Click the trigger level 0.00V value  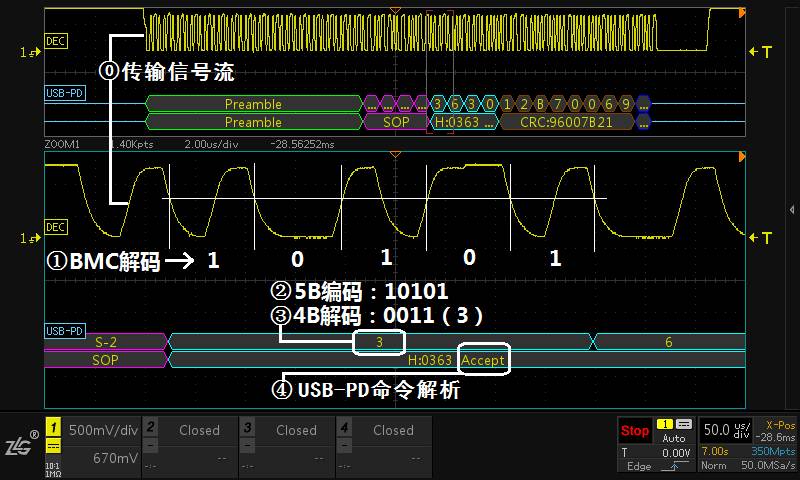pos(676,452)
